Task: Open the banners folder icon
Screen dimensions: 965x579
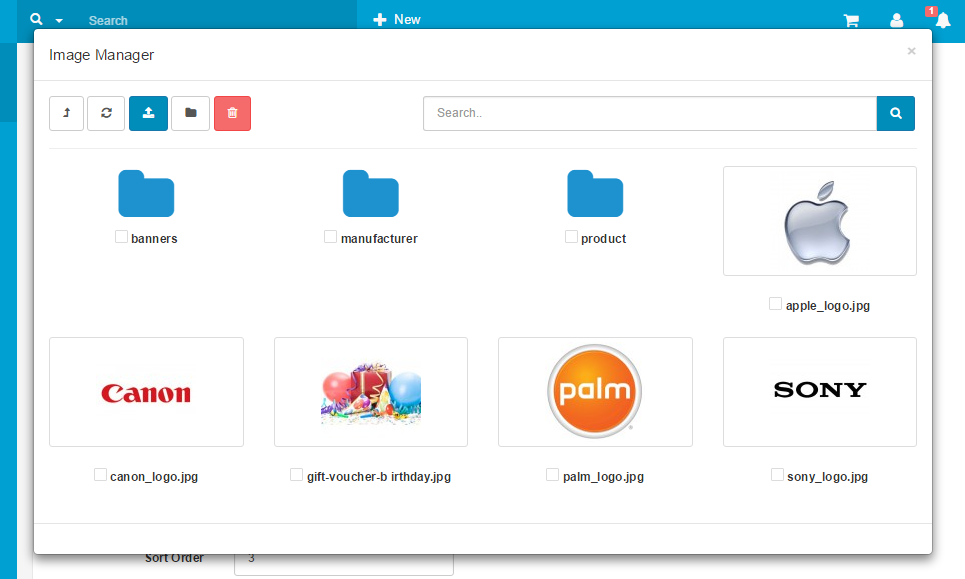Action: (x=146, y=194)
